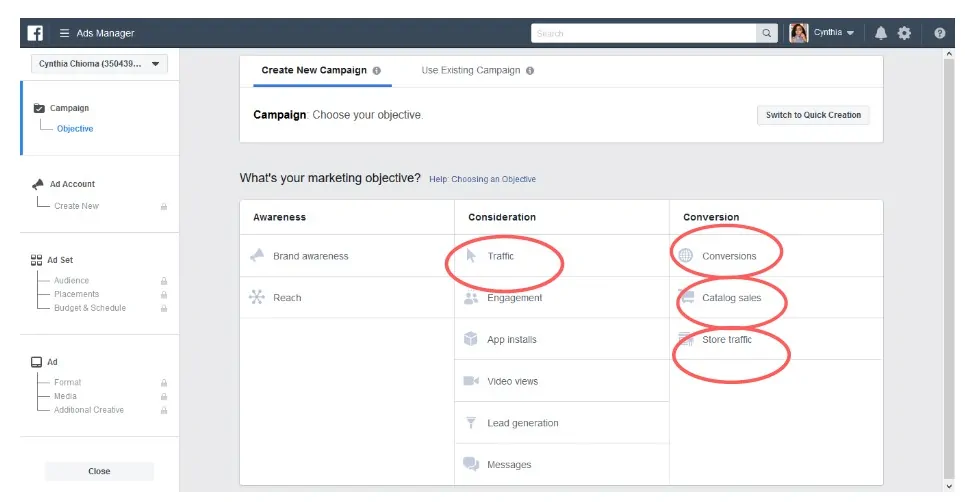Choose the Catalog sales objective
Viewport: 965px width, 502px height.
(x=776, y=298)
